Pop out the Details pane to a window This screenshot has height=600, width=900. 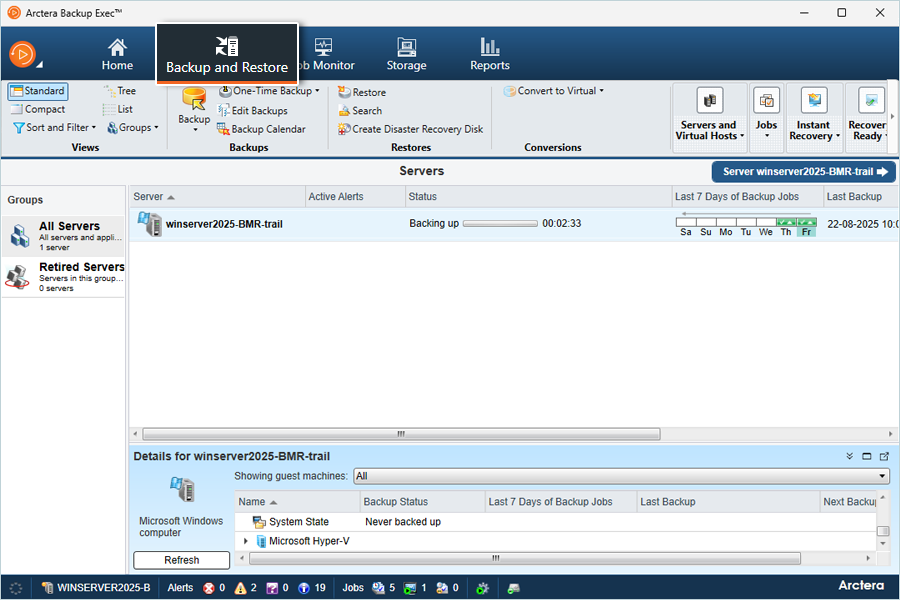pos(884,456)
